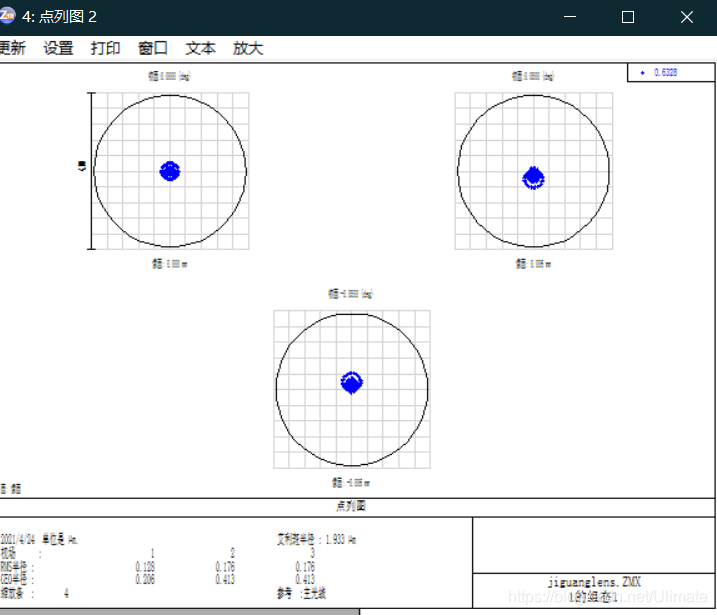Open the 文本 (Text) menu
This screenshot has height=615, width=717.
coord(200,48)
